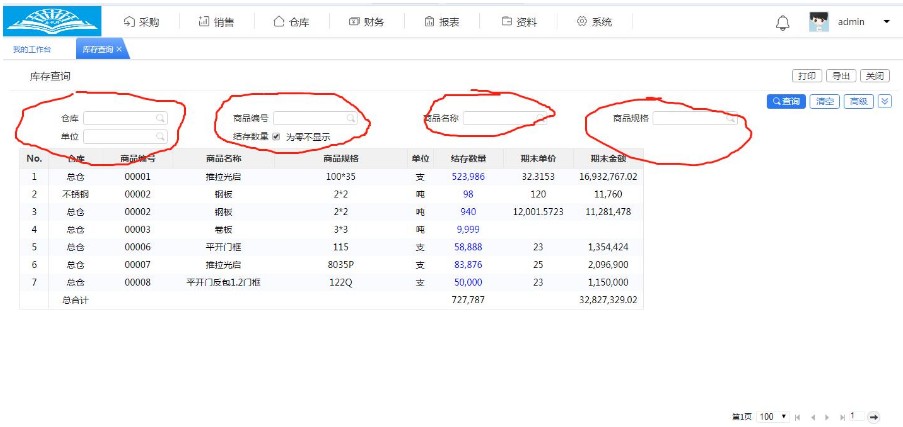The width and height of the screenshot is (903, 427).
Task: Click the 打印 button
Action: tap(807, 76)
